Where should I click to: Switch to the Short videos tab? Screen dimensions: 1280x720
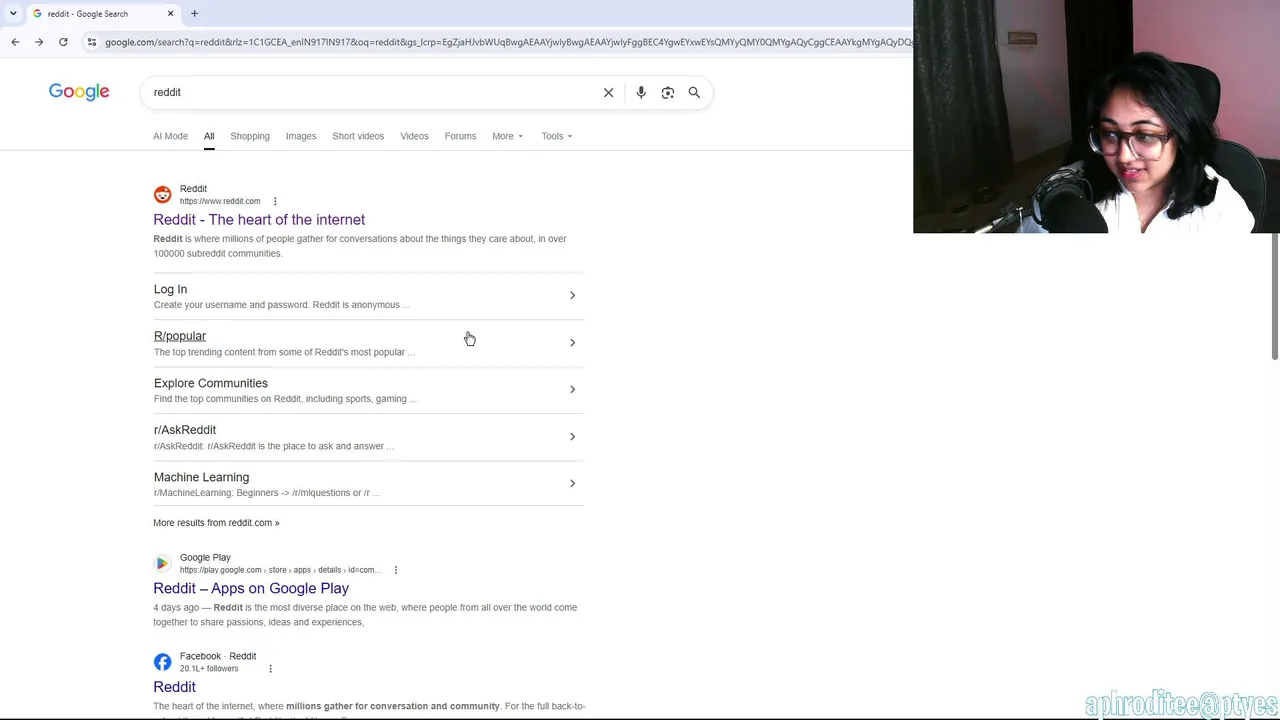[x=358, y=136]
